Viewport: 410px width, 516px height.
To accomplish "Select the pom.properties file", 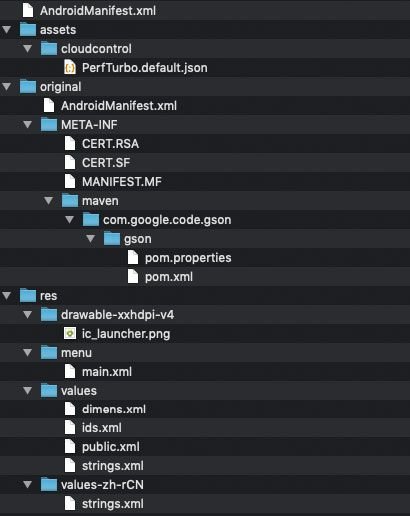I will (x=188, y=258).
